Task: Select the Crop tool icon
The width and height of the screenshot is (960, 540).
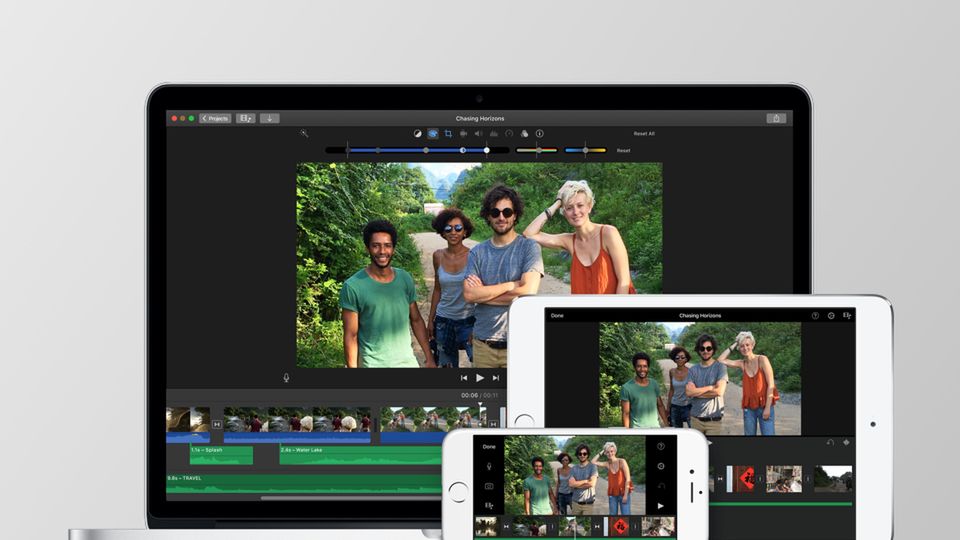Action: click(448, 133)
